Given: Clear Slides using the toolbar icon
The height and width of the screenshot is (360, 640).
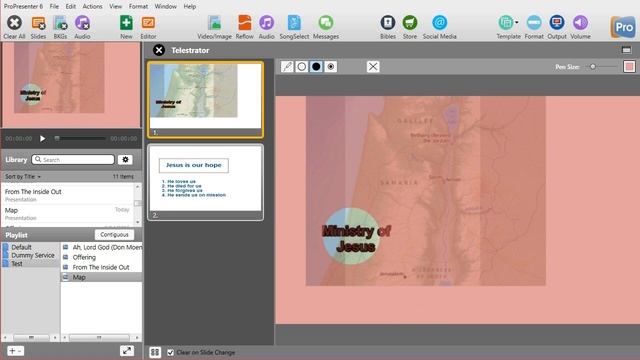Looking at the screenshot, I should point(38,23).
